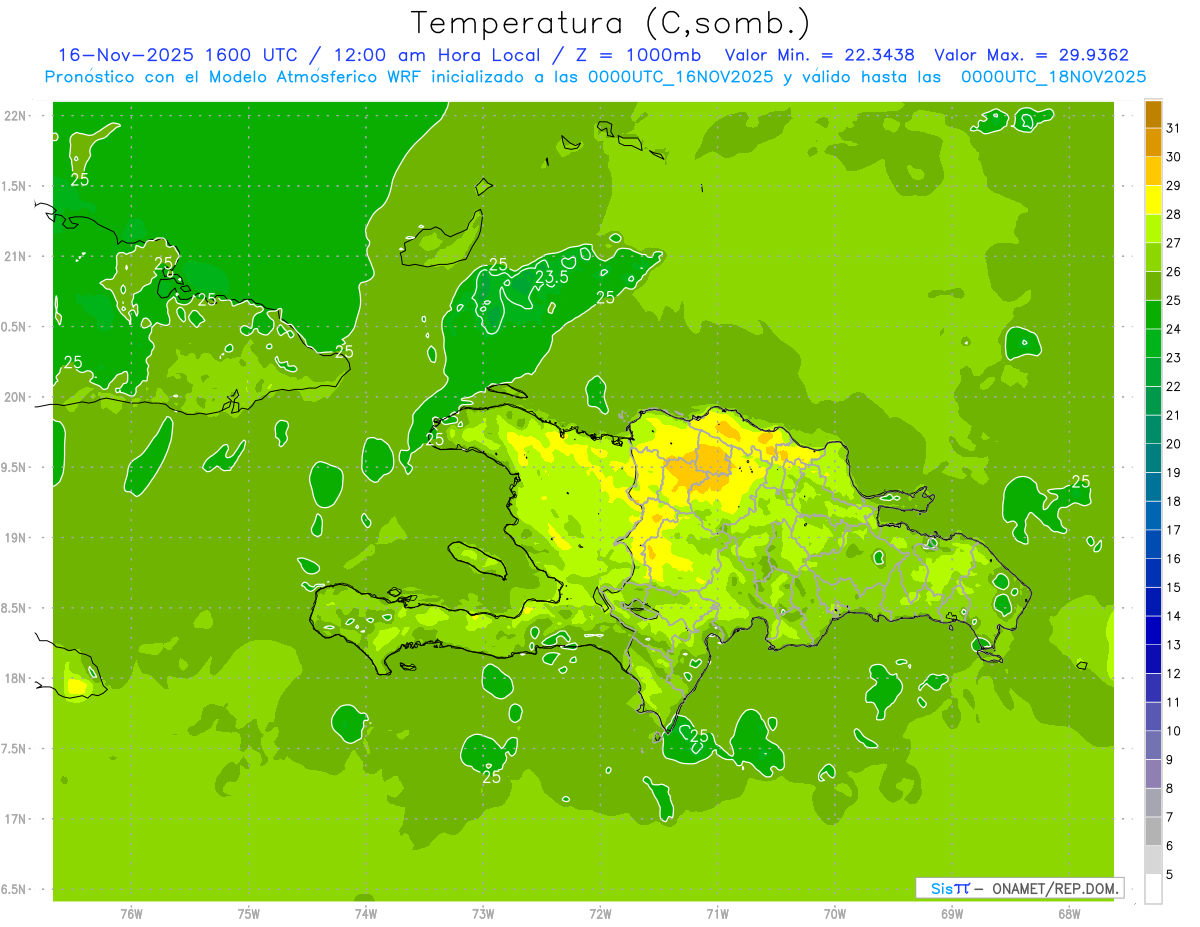Click the "71W" longitude axis label
The height and width of the screenshot is (927, 1200).
(717, 913)
